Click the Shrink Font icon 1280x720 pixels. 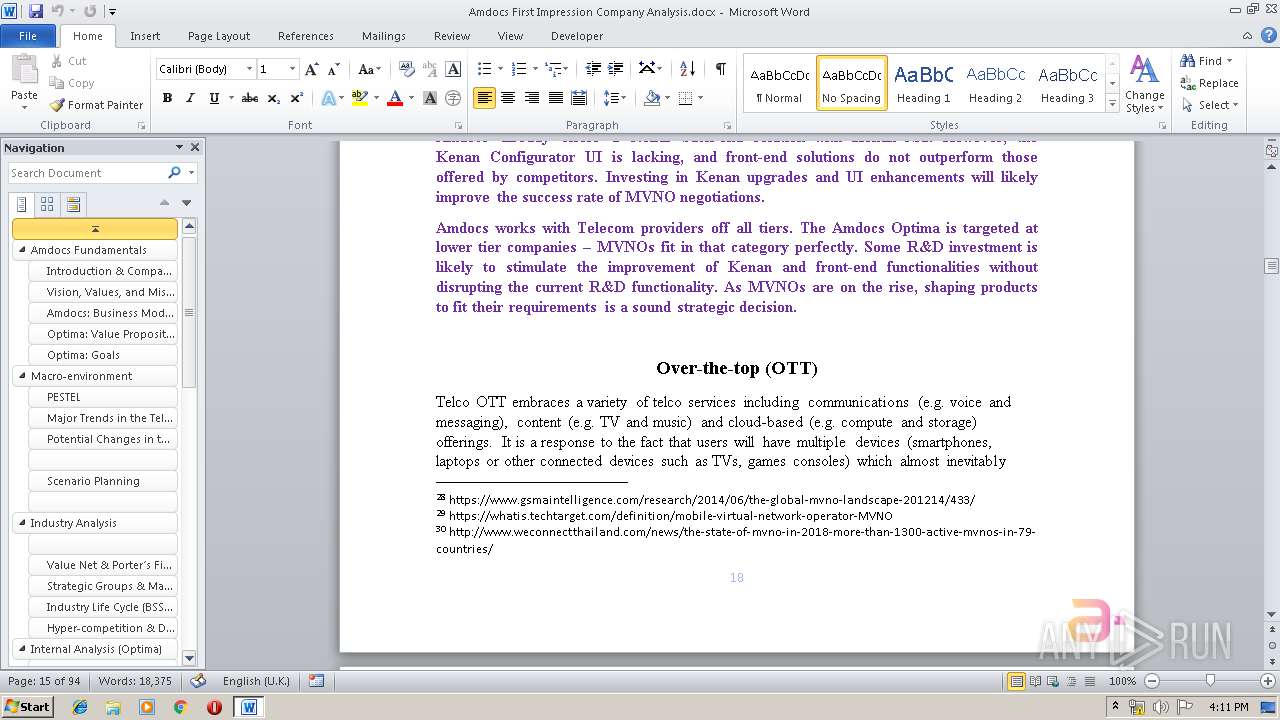(333, 69)
